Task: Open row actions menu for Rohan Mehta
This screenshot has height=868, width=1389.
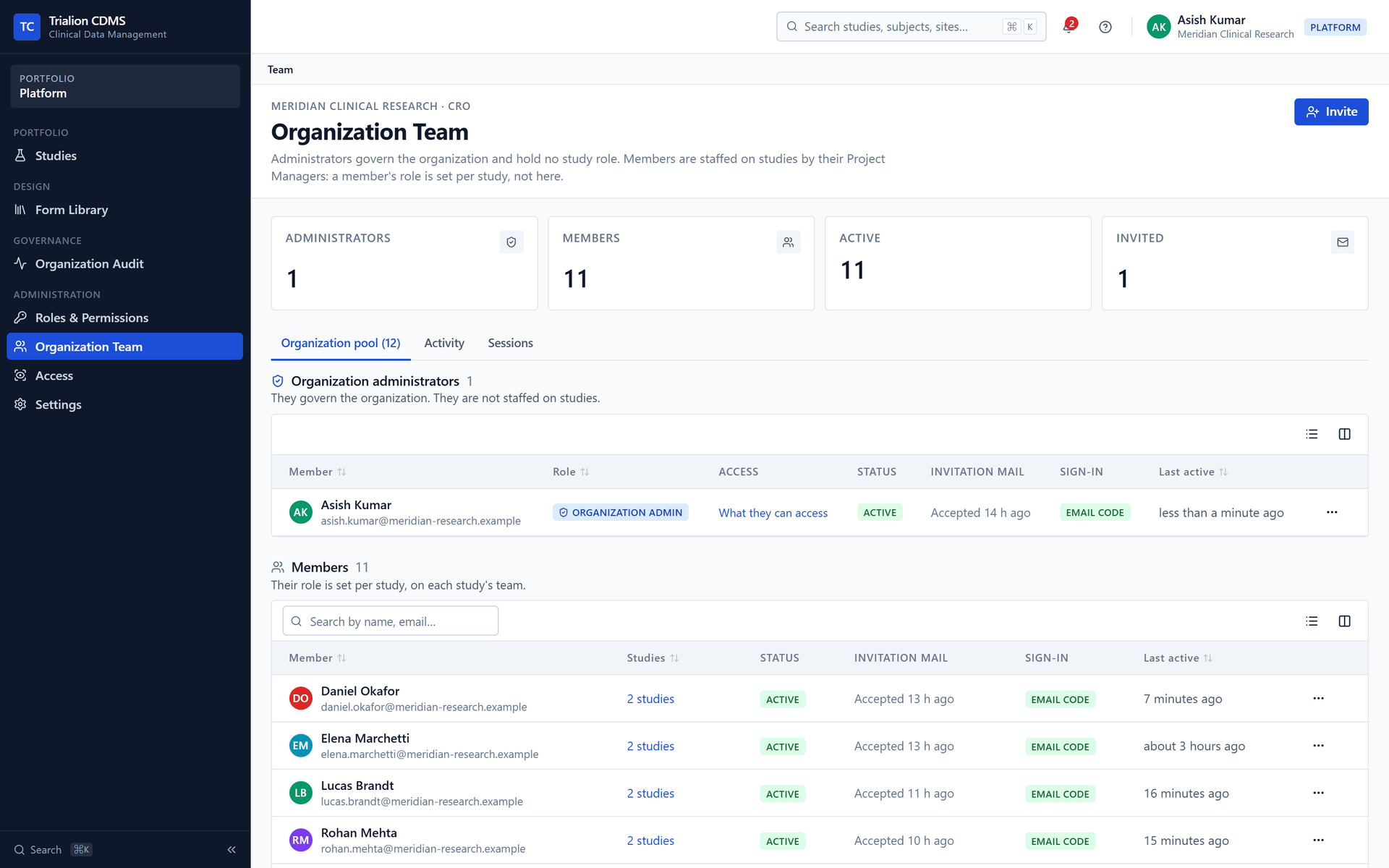Action: (1318, 840)
